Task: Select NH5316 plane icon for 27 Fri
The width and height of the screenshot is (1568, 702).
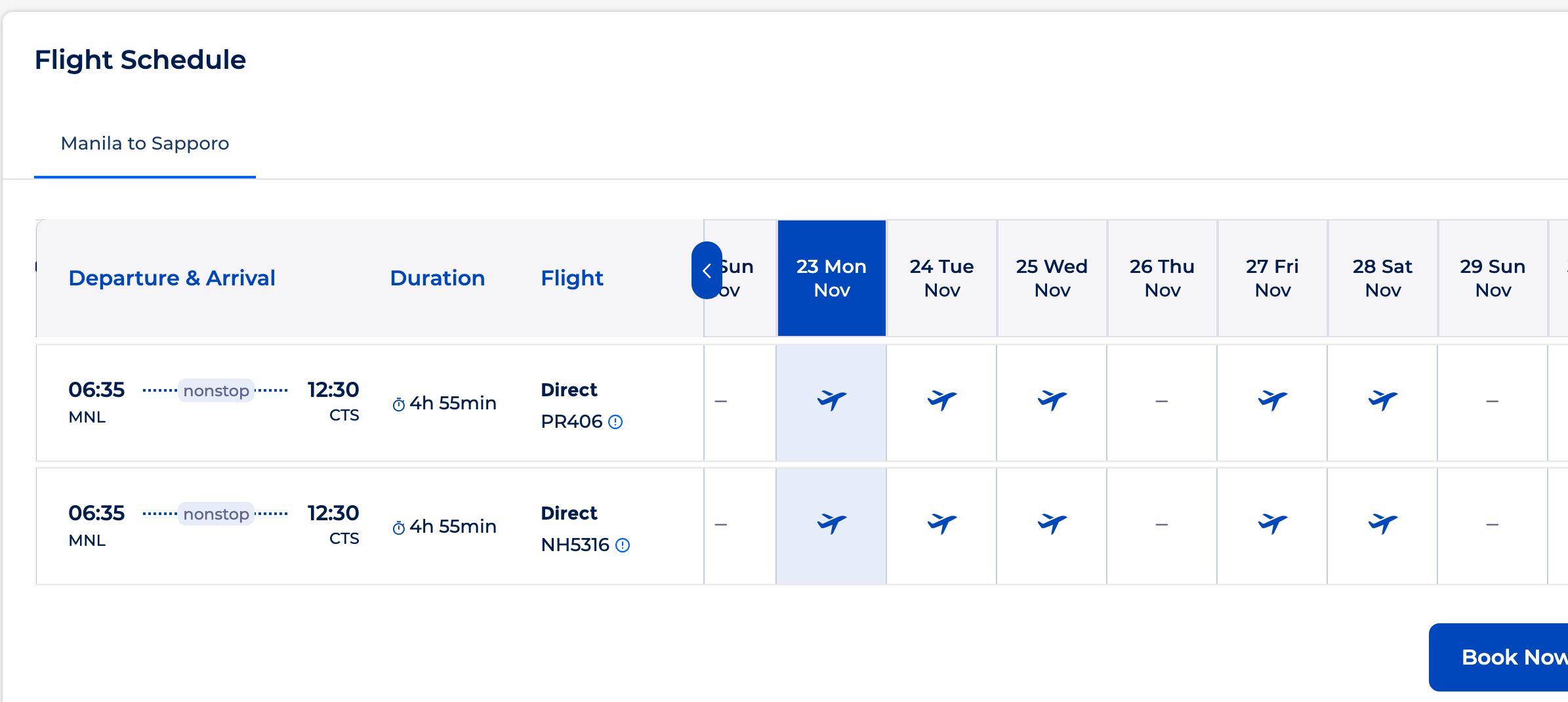Action: point(1273,524)
